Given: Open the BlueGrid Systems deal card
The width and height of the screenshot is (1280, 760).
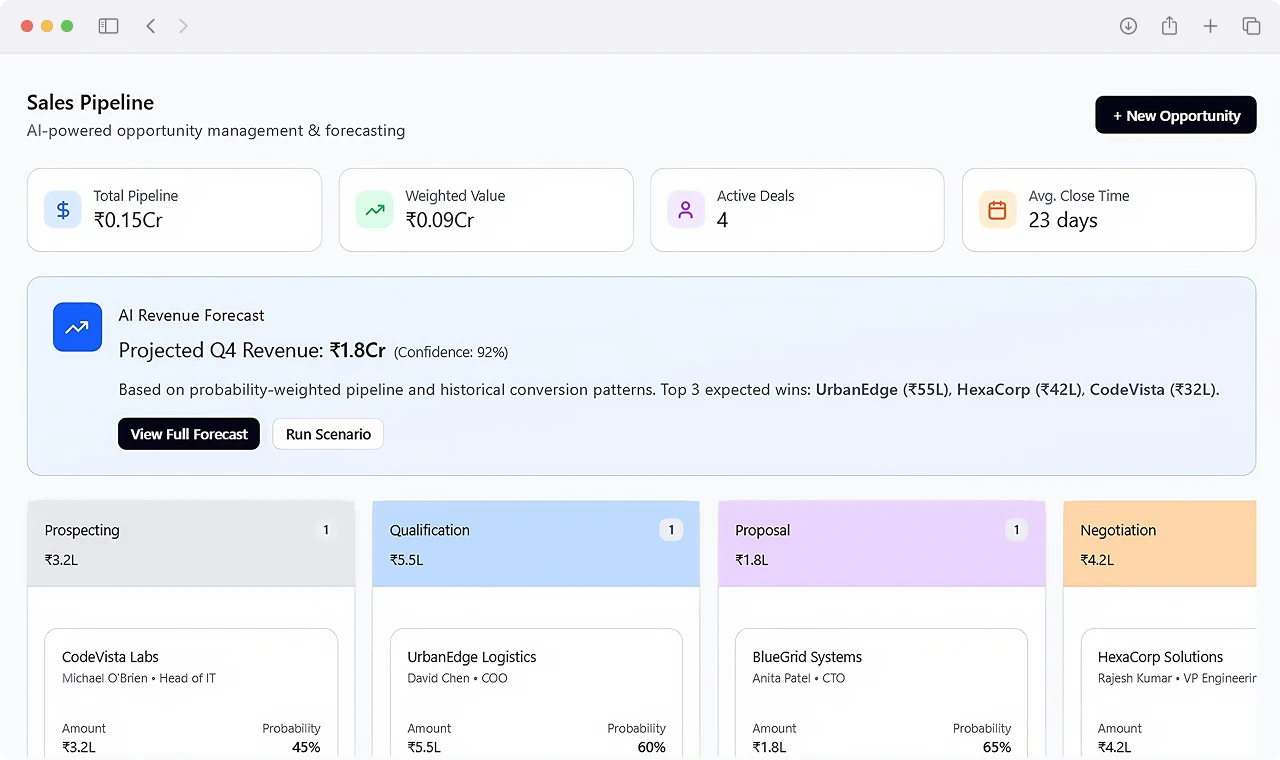Looking at the screenshot, I should point(881,694).
